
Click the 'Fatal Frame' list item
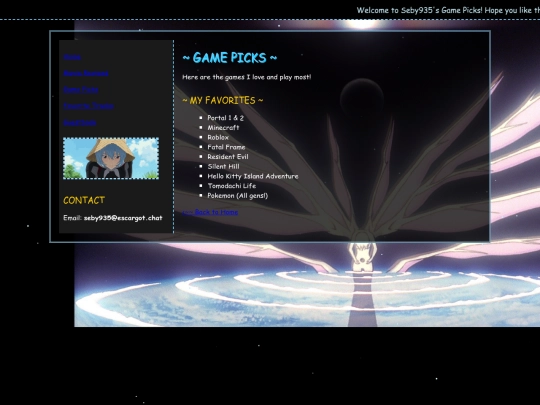click(226, 147)
